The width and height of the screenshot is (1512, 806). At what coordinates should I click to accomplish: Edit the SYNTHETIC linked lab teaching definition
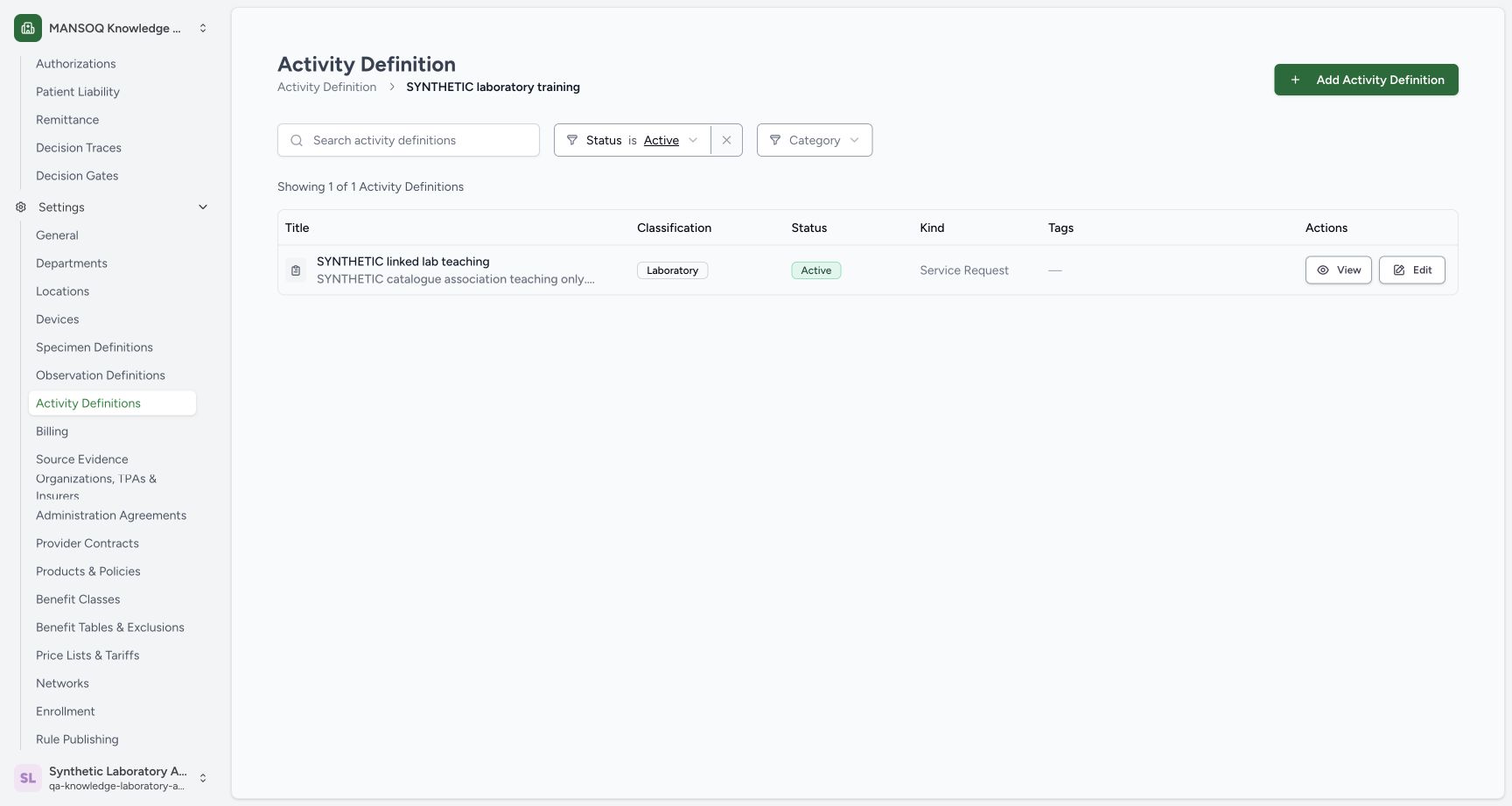point(1412,270)
